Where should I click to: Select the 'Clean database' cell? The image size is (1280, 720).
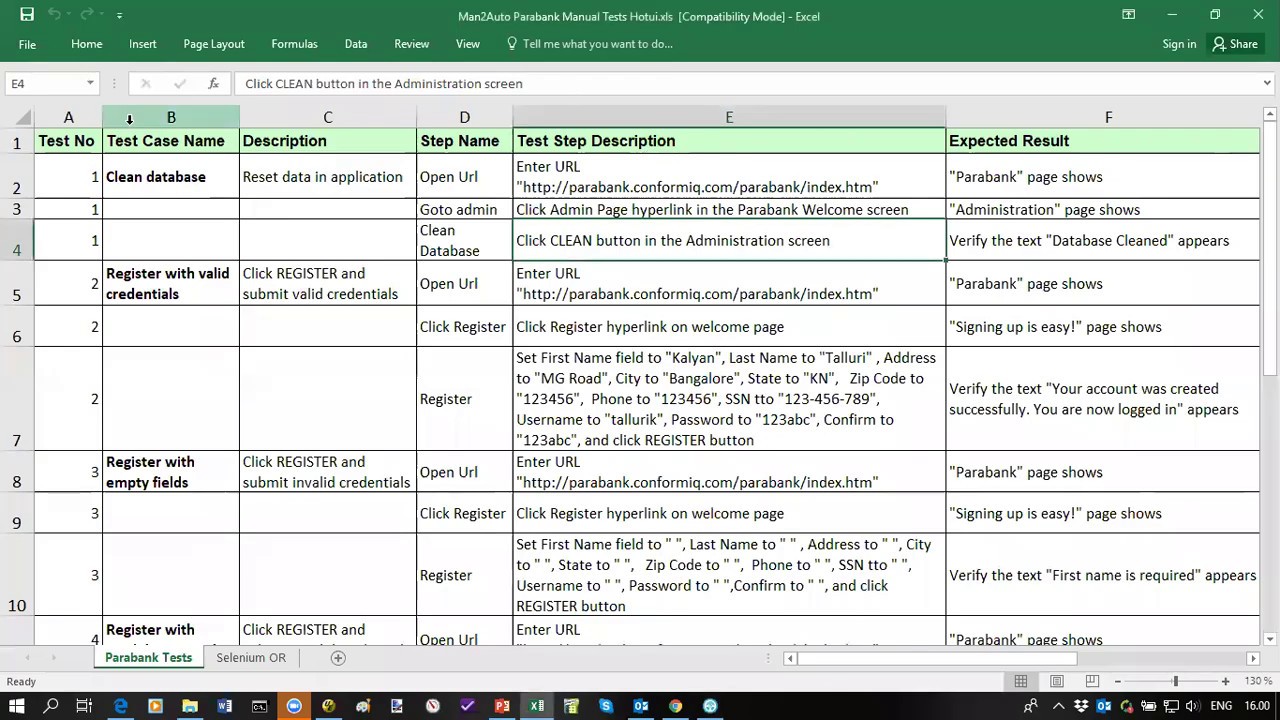coord(171,177)
